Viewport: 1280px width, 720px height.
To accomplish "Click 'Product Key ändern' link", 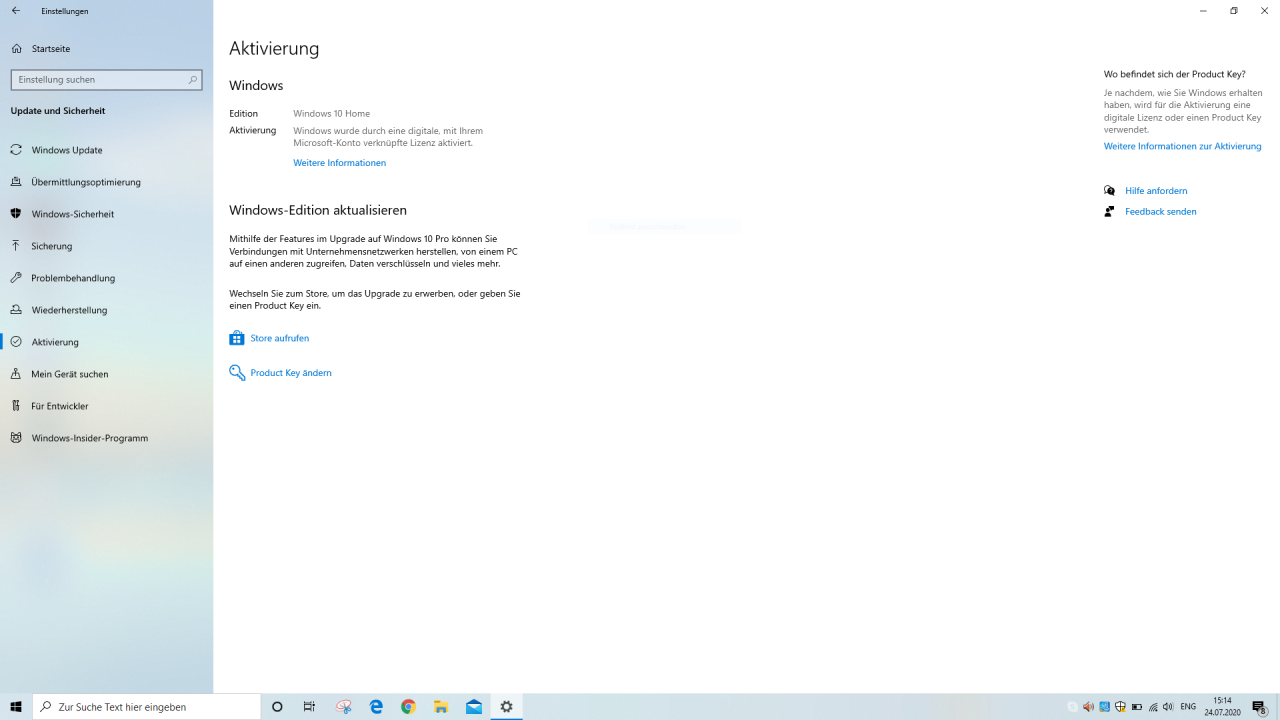I will click(x=290, y=373).
